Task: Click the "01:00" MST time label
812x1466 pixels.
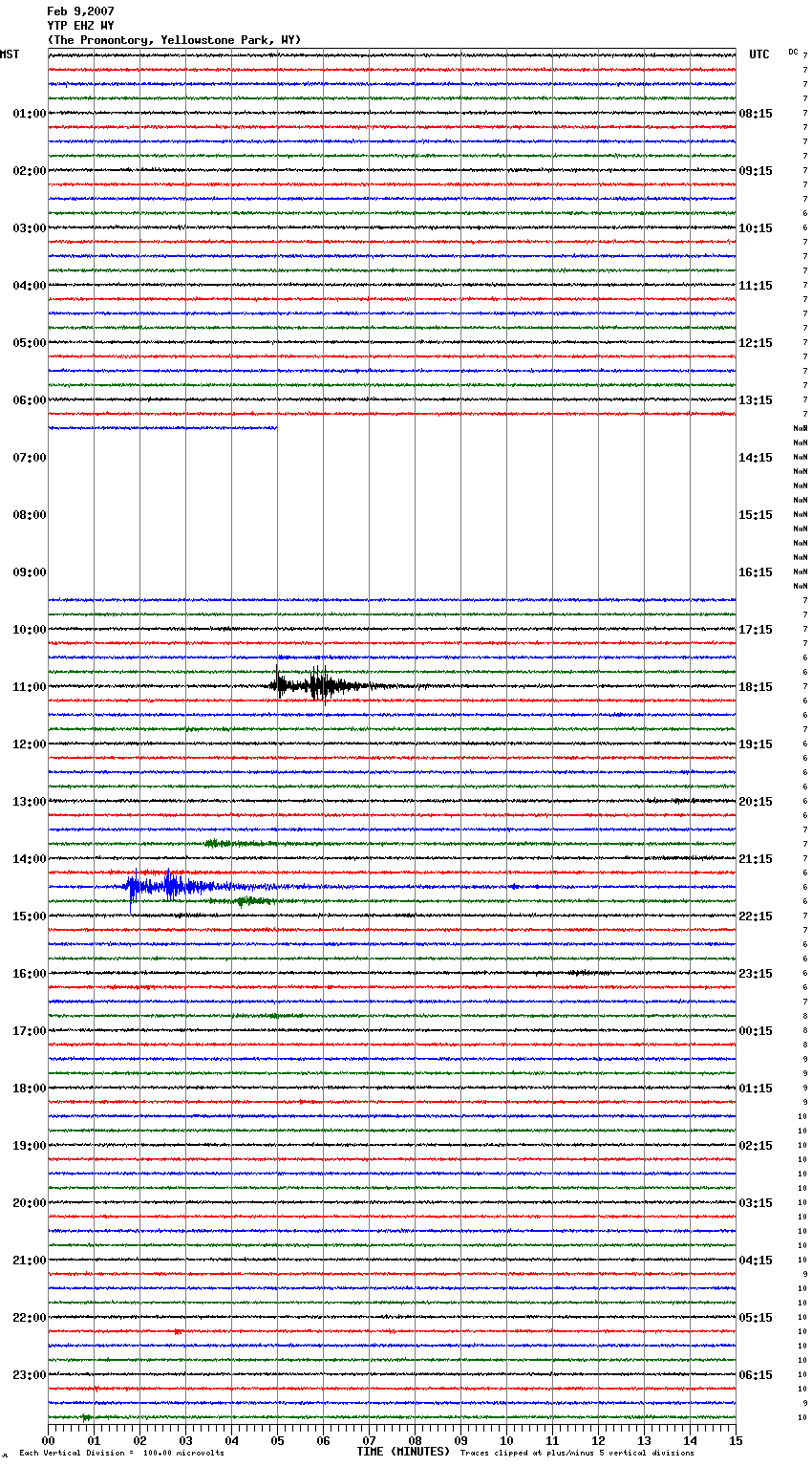Action: [x=30, y=114]
